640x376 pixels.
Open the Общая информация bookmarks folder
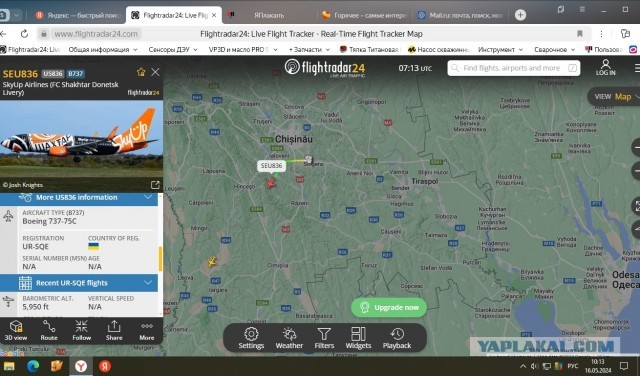[x=102, y=49]
